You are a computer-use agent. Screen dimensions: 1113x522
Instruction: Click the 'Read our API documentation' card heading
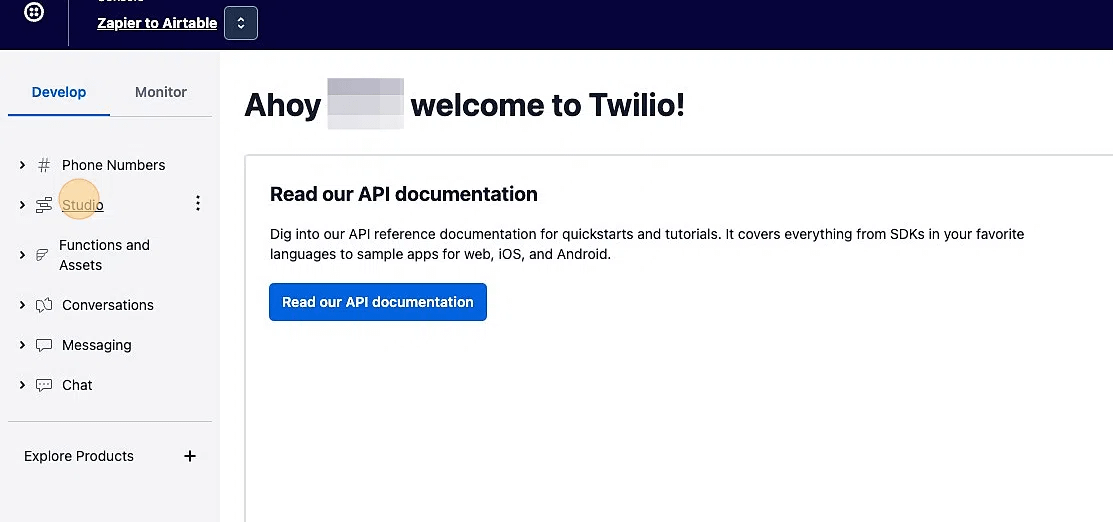click(403, 194)
